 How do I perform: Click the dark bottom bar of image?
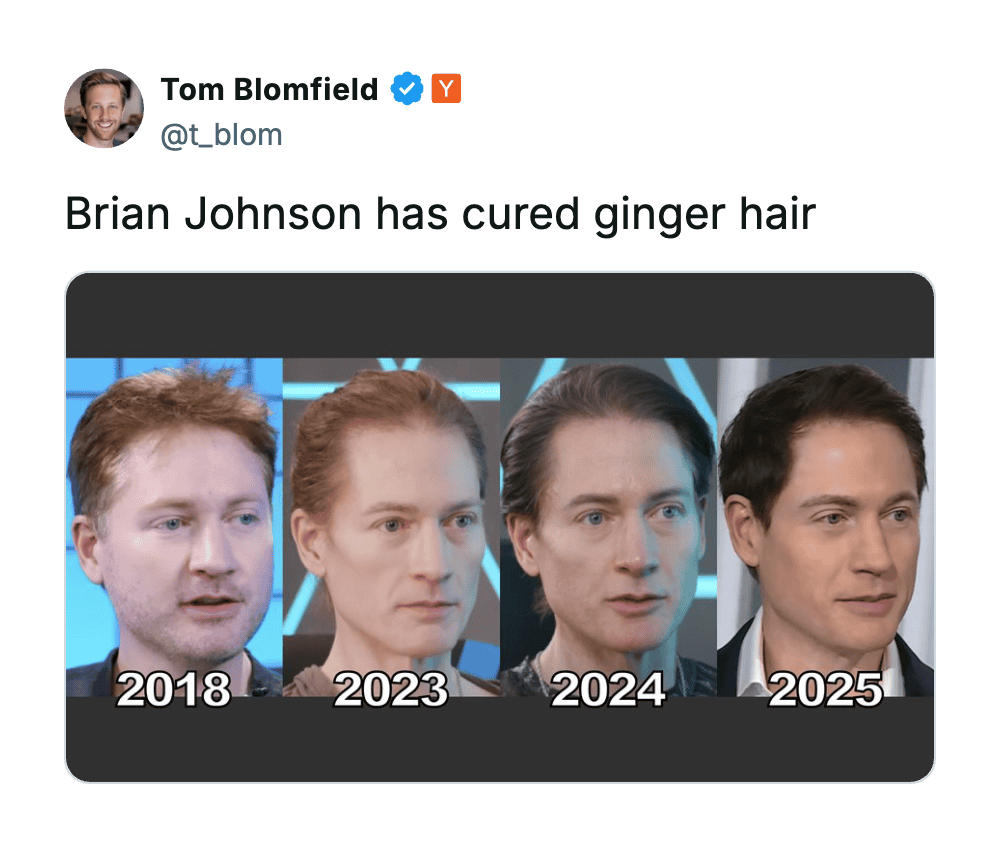[500, 740]
